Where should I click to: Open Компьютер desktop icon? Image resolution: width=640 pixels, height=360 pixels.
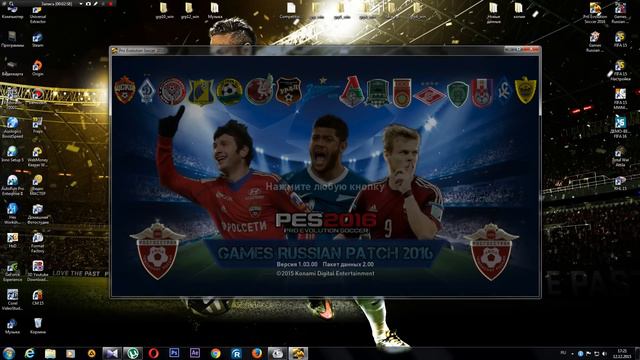tap(12, 12)
